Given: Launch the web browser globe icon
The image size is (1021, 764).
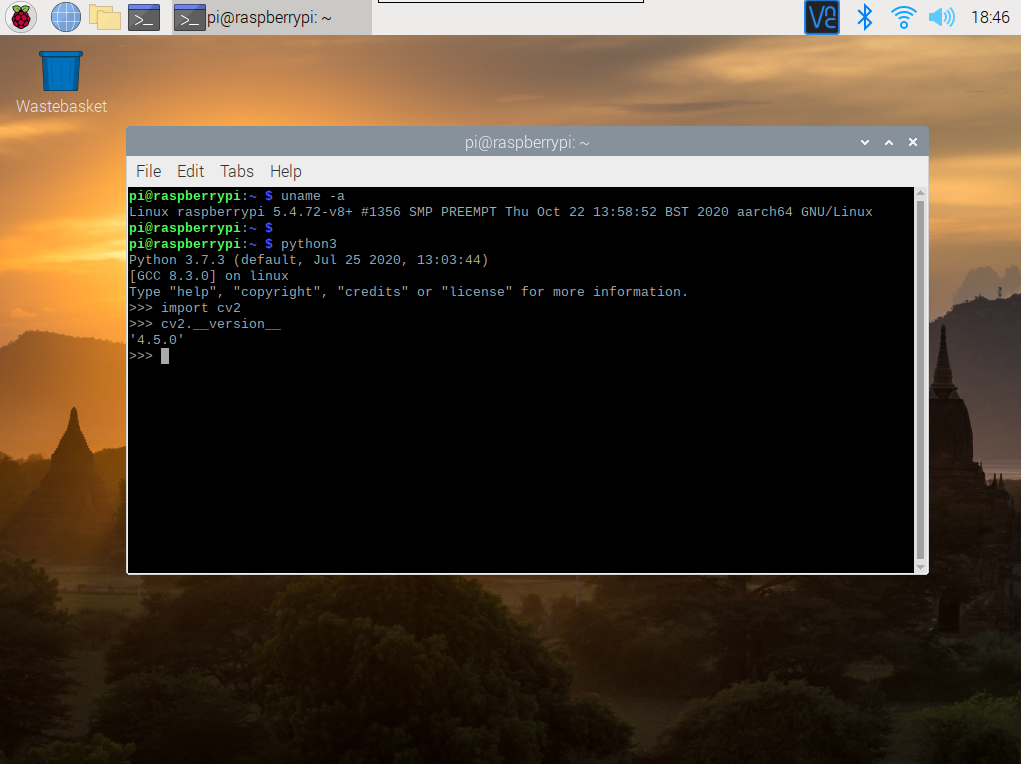Looking at the screenshot, I should [x=65, y=17].
